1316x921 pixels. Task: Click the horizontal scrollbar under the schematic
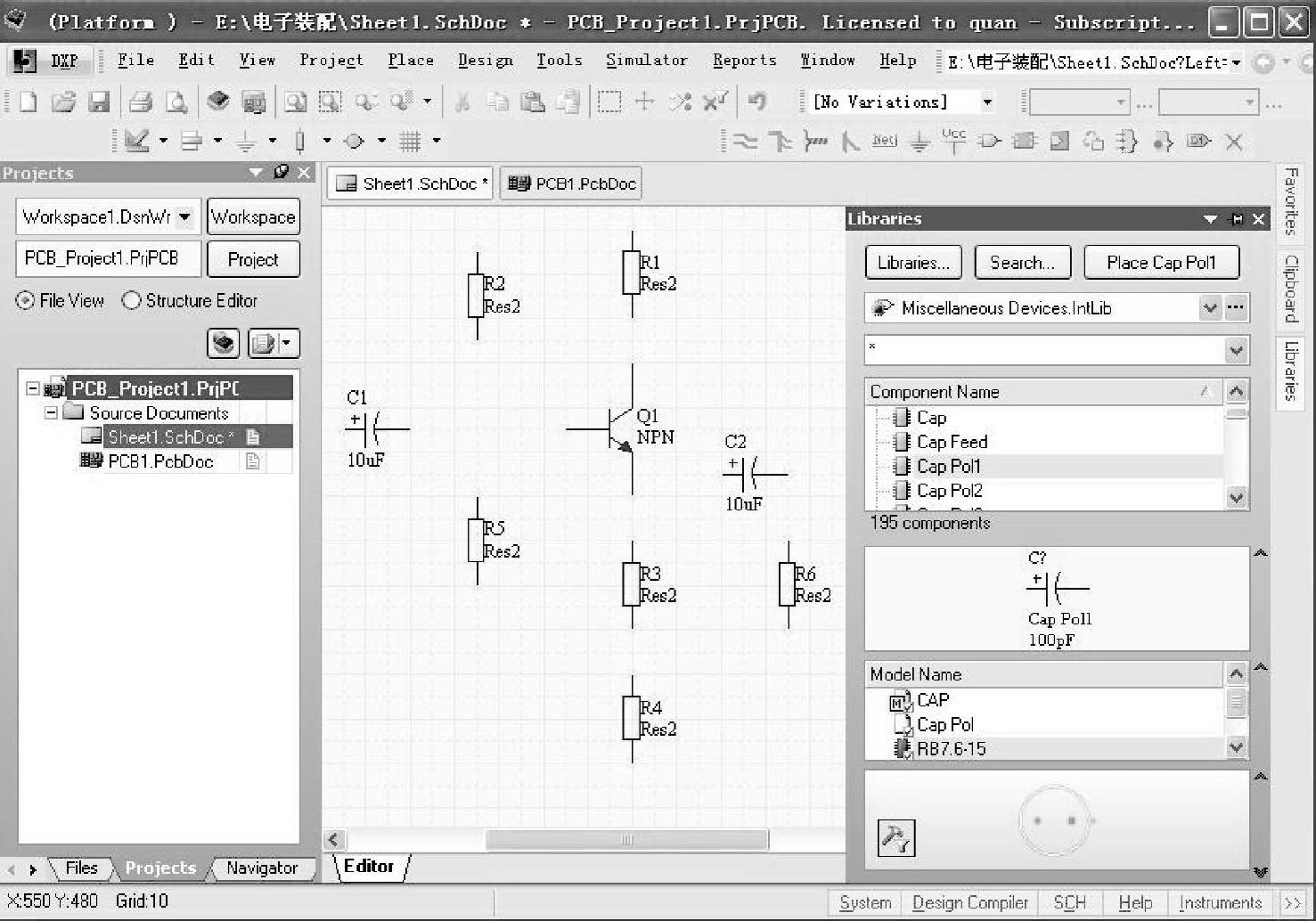625,840
